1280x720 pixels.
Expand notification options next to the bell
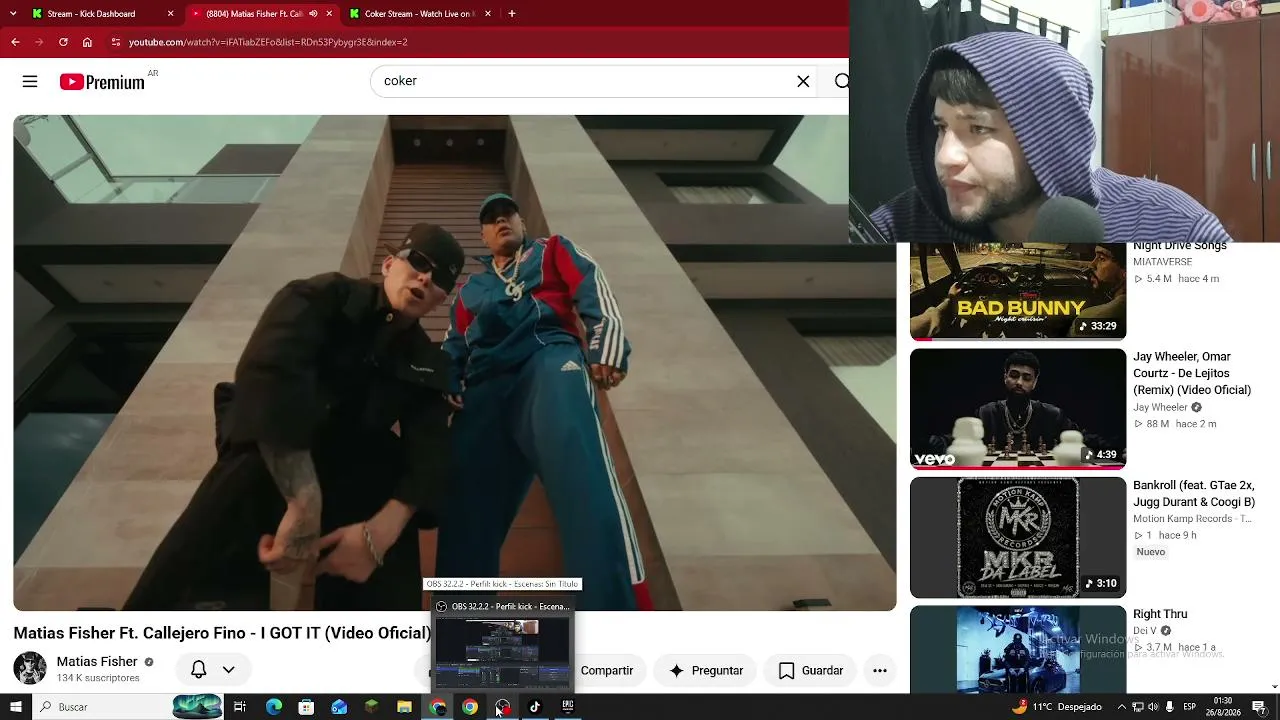click(228, 670)
